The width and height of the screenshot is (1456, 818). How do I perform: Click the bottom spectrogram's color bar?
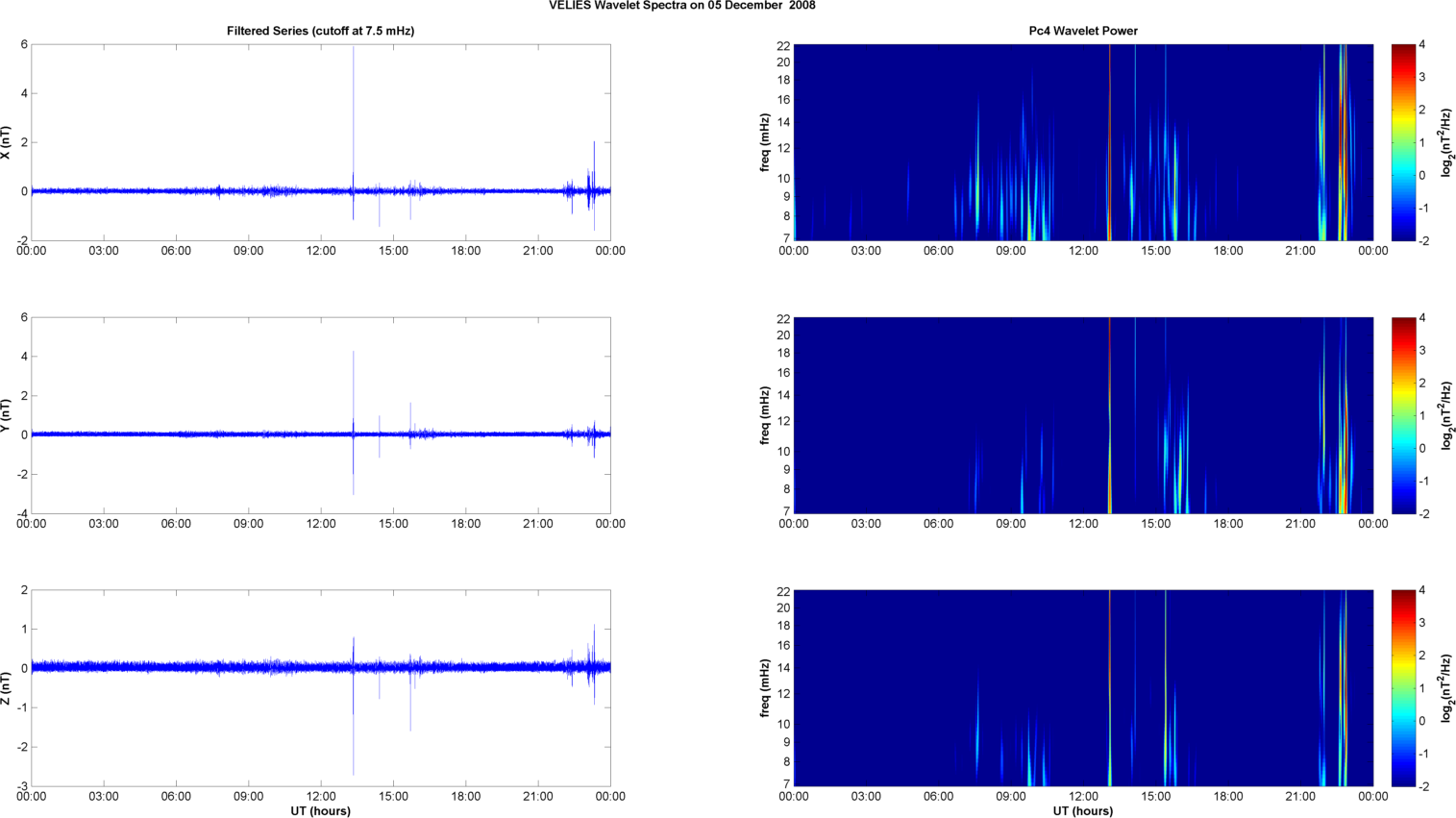(1403, 688)
